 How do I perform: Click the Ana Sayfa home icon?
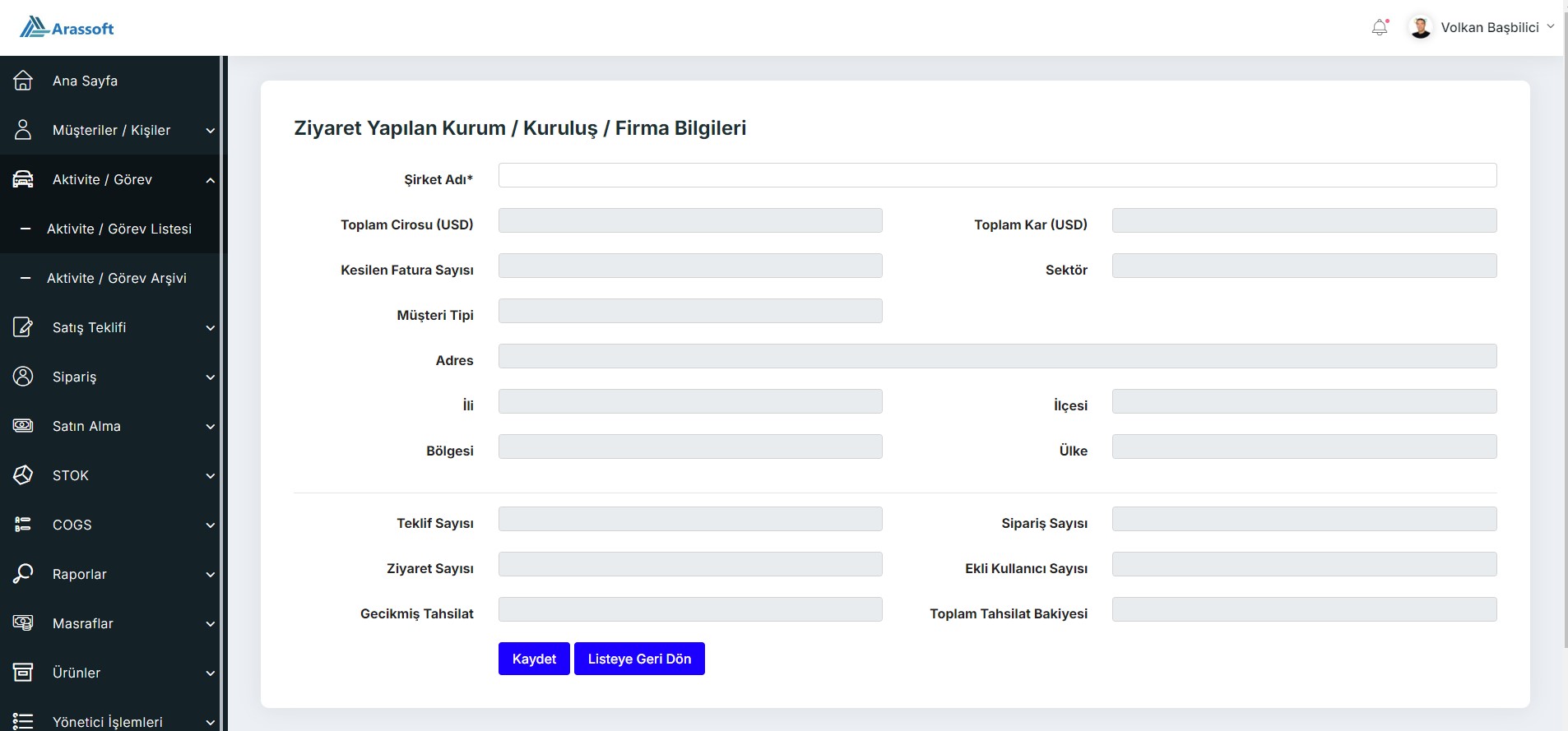(x=23, y=81)
